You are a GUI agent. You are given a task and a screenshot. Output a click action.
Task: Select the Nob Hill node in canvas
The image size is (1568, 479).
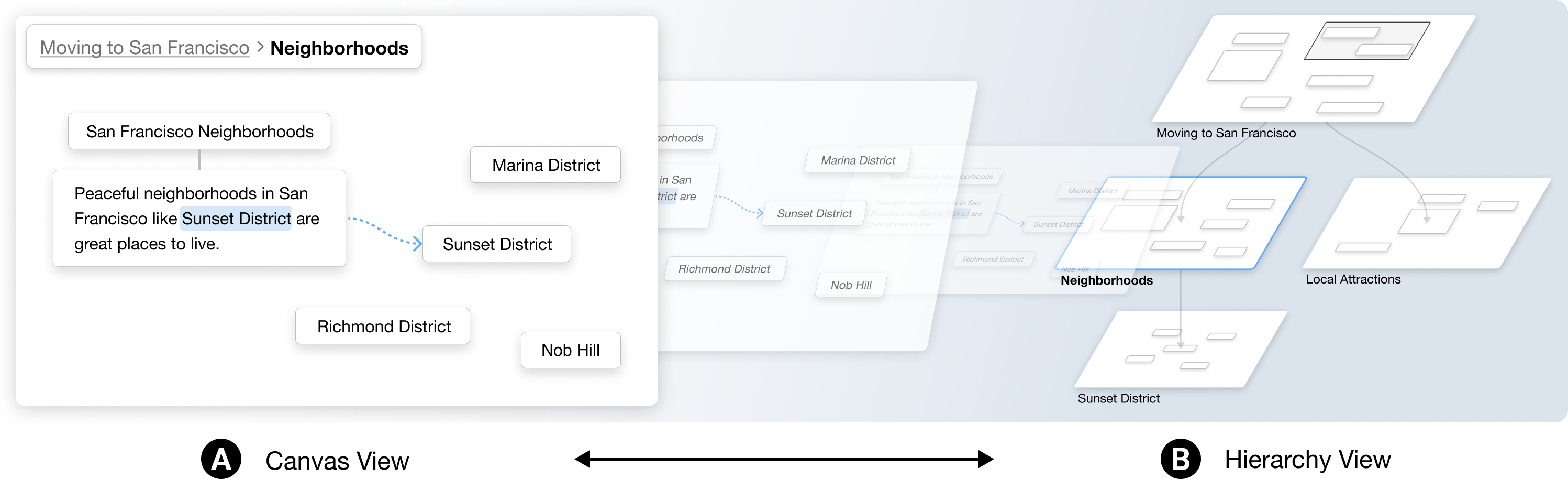[571, 350]
